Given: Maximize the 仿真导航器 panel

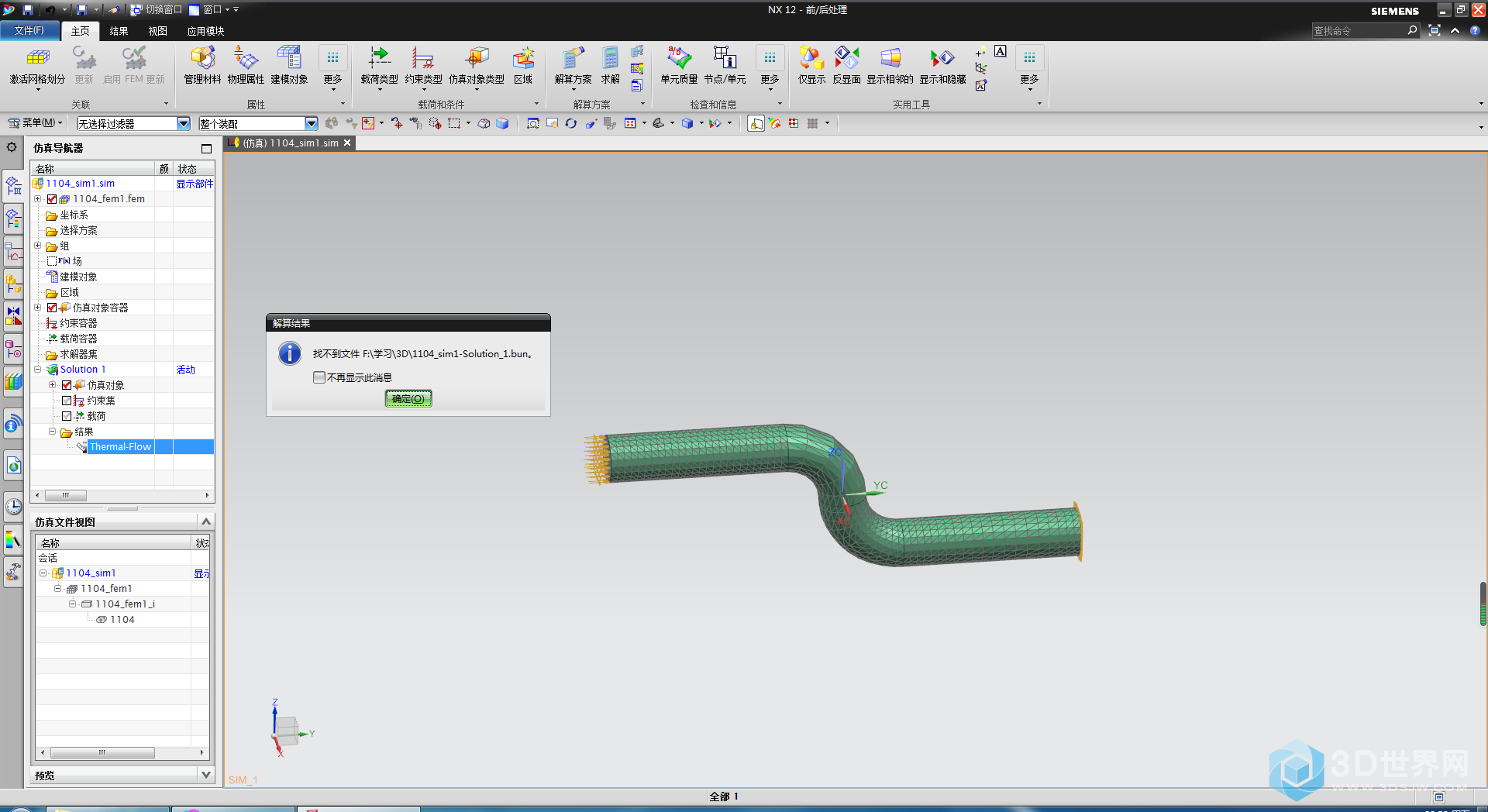Looking at the screenshot, I should coord(206,148).
